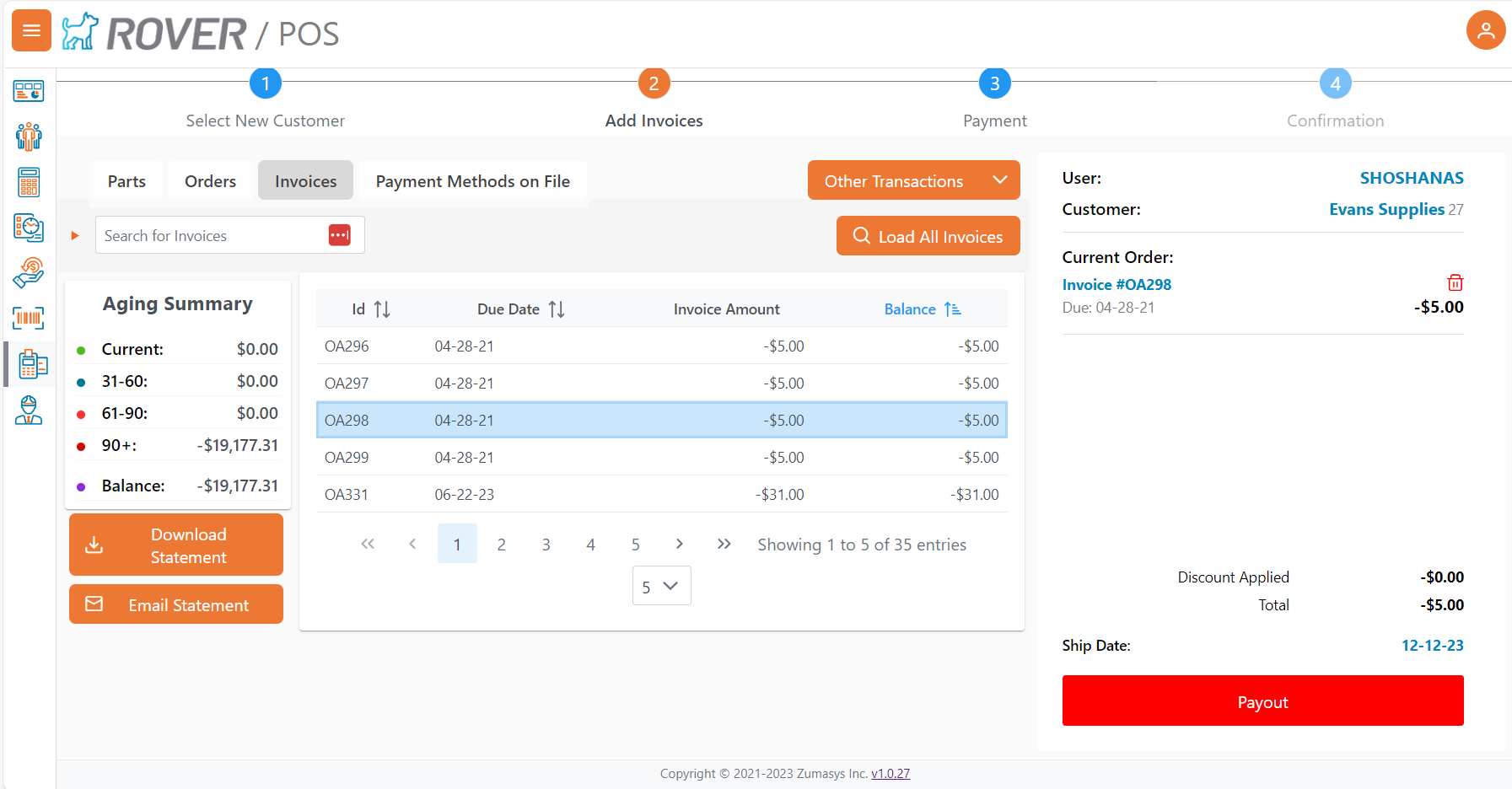1512x789 pixels.
Task: Sort the Id column ascending
Action: 382,309
